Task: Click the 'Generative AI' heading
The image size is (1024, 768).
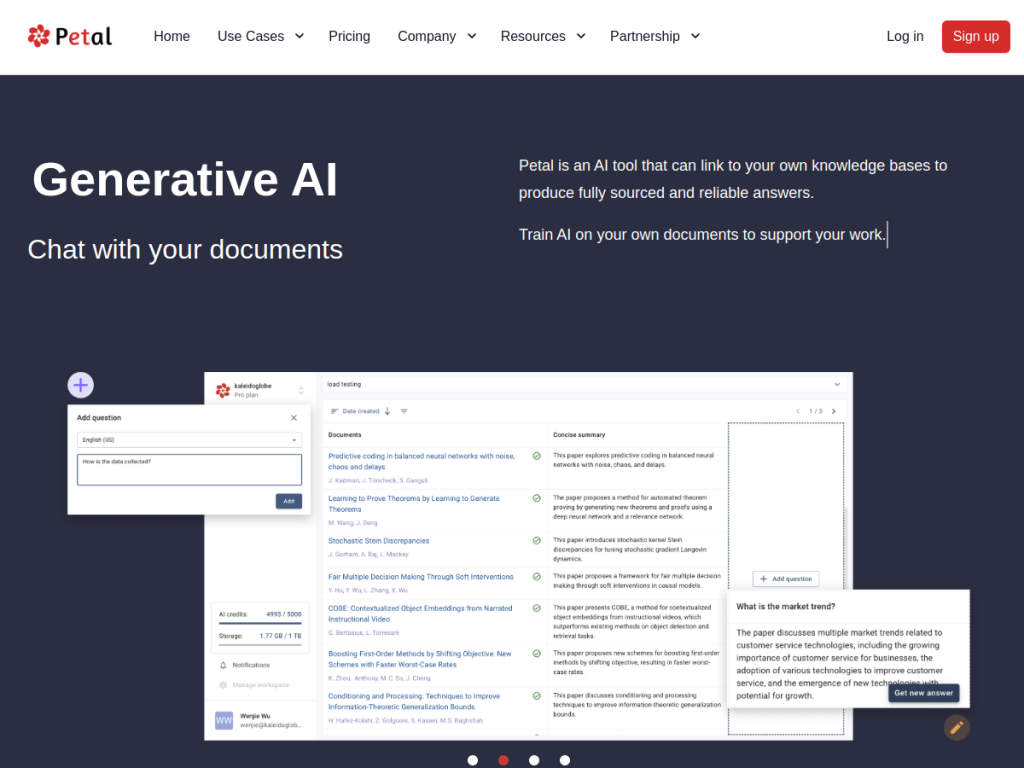Action: (x=185, y=180)
